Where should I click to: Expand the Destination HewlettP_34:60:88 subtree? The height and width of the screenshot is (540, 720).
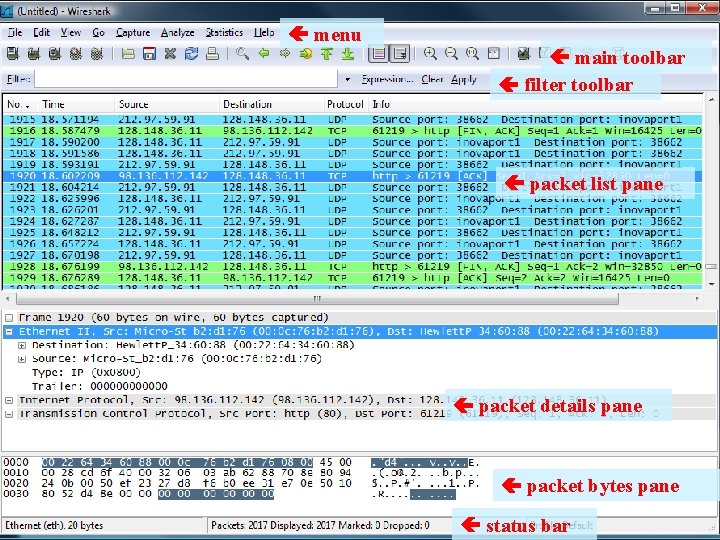22,345
